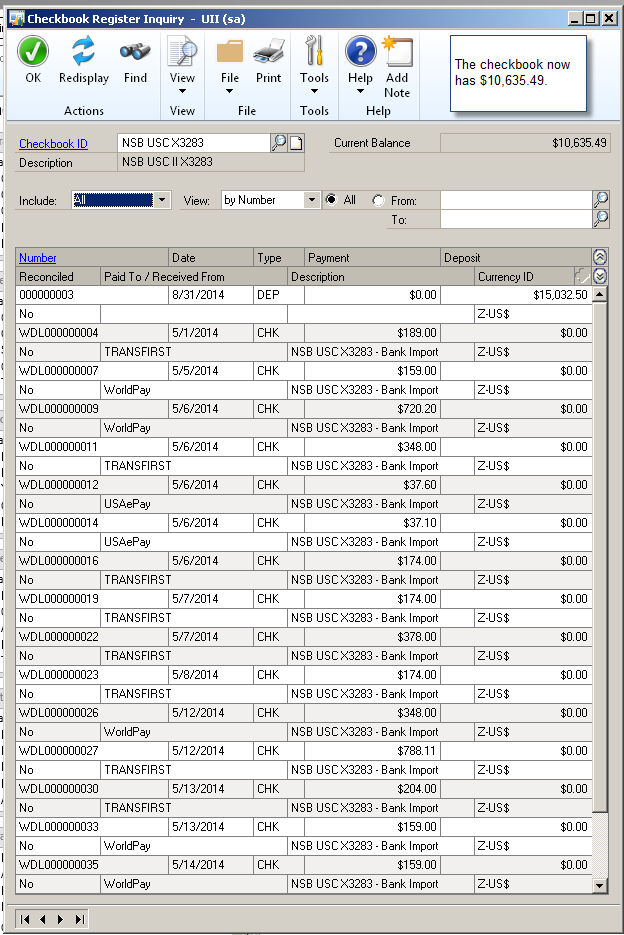The image size is (624, 935).
Task: Expand the Tools menu arrow
Action: click(314, 91)
